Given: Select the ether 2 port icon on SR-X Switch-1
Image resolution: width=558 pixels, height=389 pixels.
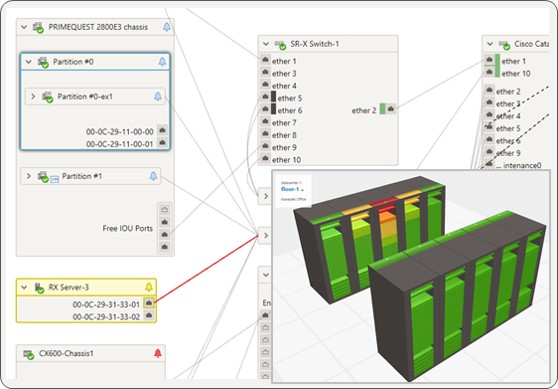Looking at the screenshot, I should (391, 109).
